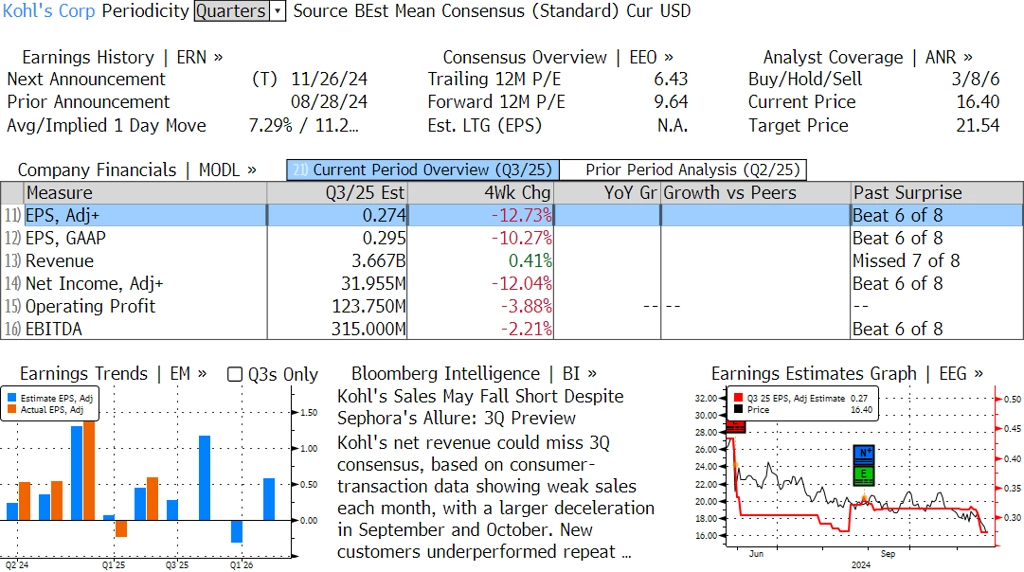Click the Current Price 16.40 value

pyautogui.click(x=978, y=102)
